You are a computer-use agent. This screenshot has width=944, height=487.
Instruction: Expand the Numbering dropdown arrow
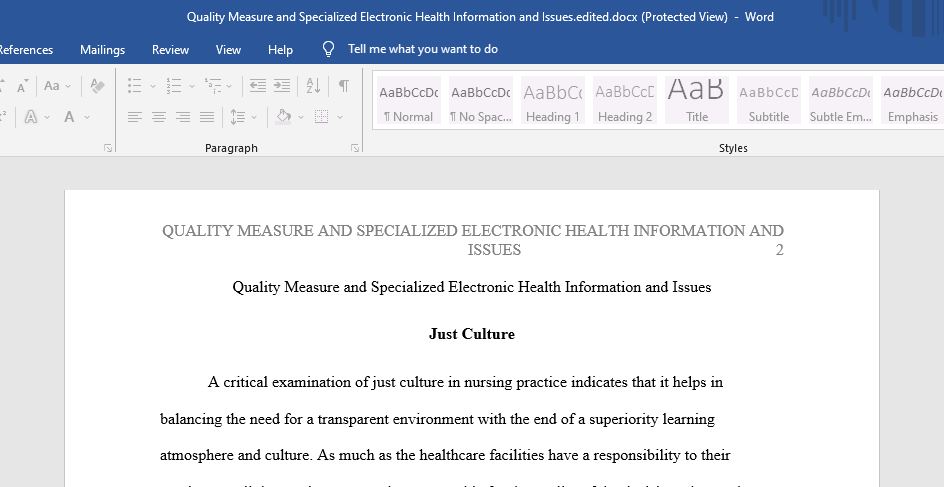tap(192, 86)
